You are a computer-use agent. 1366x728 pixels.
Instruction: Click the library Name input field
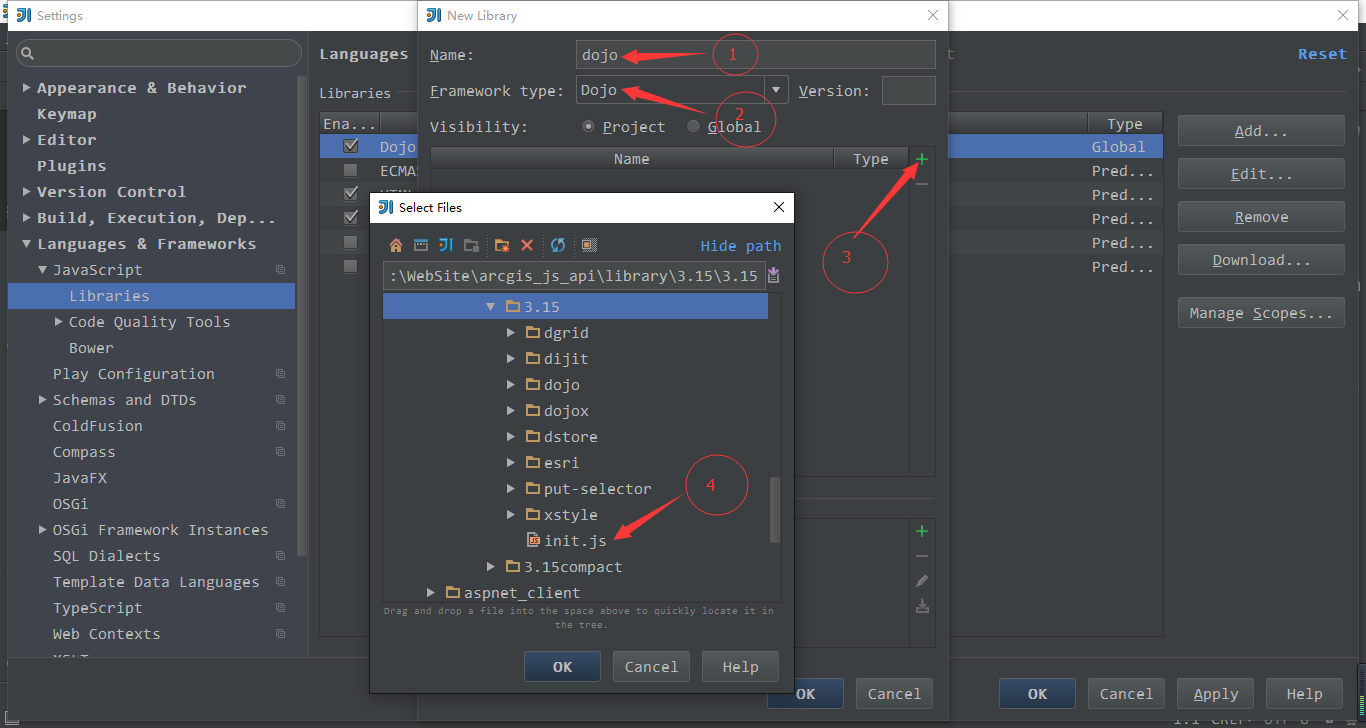click(x=756, y=55)
